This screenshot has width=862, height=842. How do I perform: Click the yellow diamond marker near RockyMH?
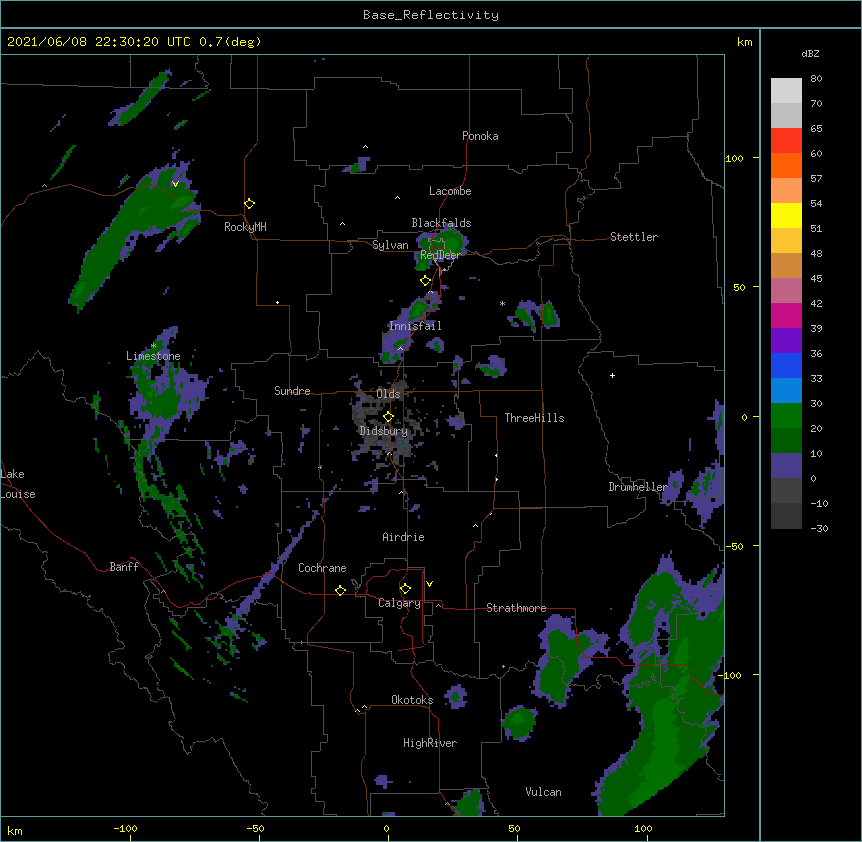click(250, 204)
